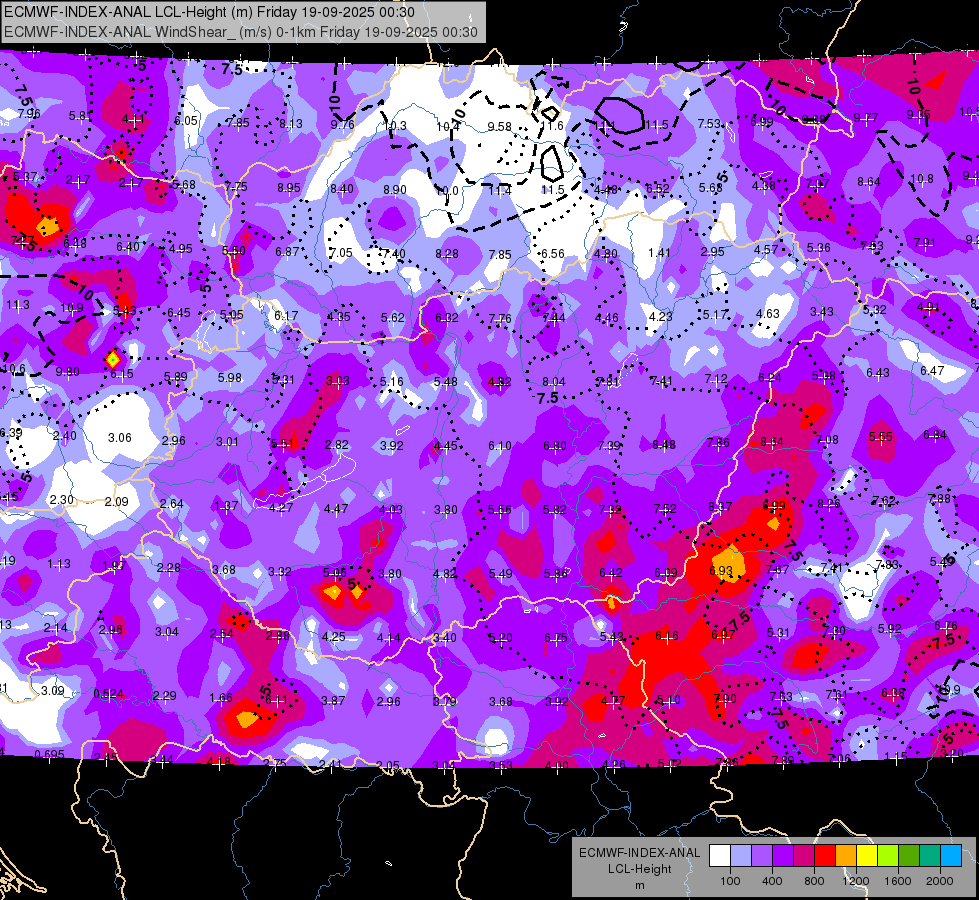
Task: Click the wind shear value 11.6
Action: click(x=553, y=126)
